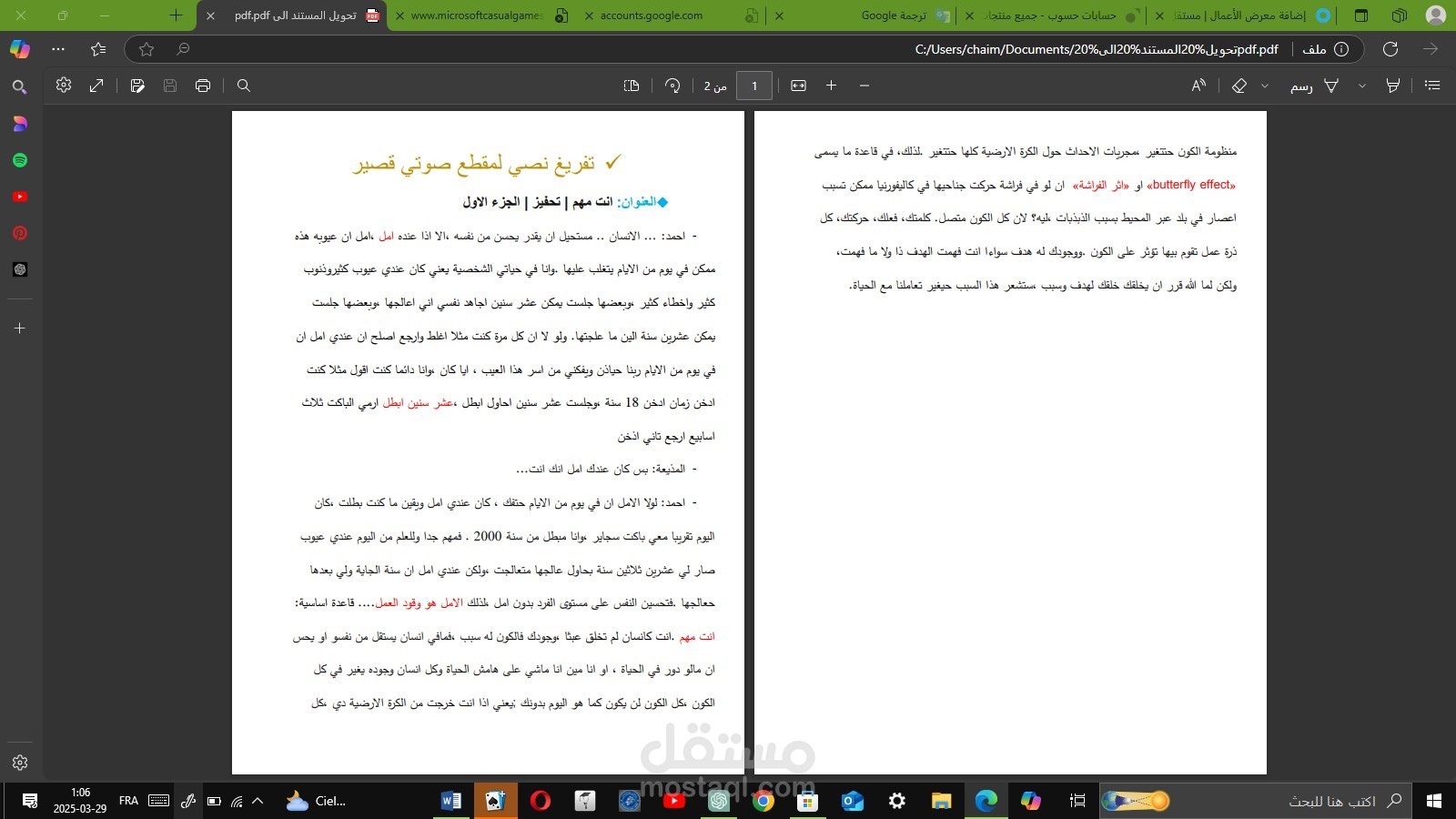This screenshot has height=819, width=1456.
Task: Switch to accounts.google.com tab
Action: [x=671, y=15]
